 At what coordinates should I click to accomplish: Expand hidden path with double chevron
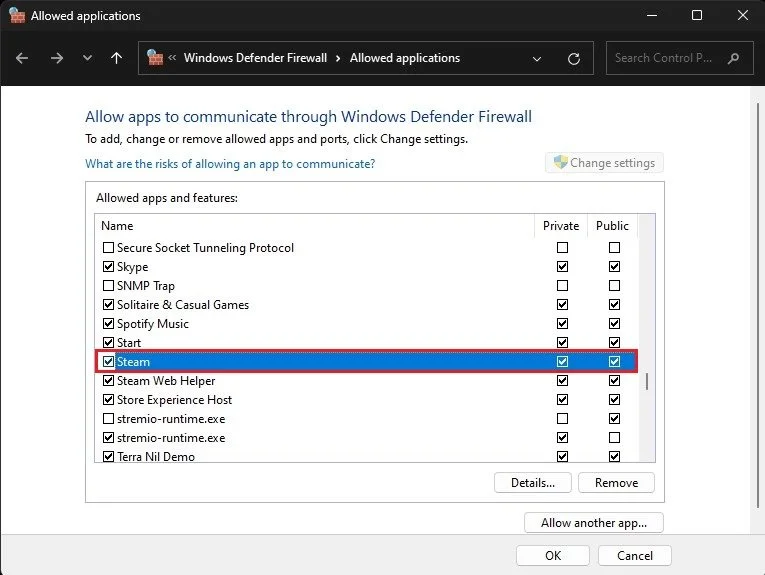172,58
